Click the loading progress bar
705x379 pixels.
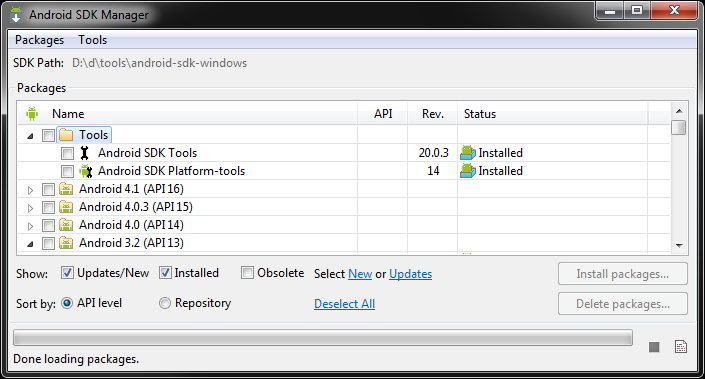[x=323, y=338]
